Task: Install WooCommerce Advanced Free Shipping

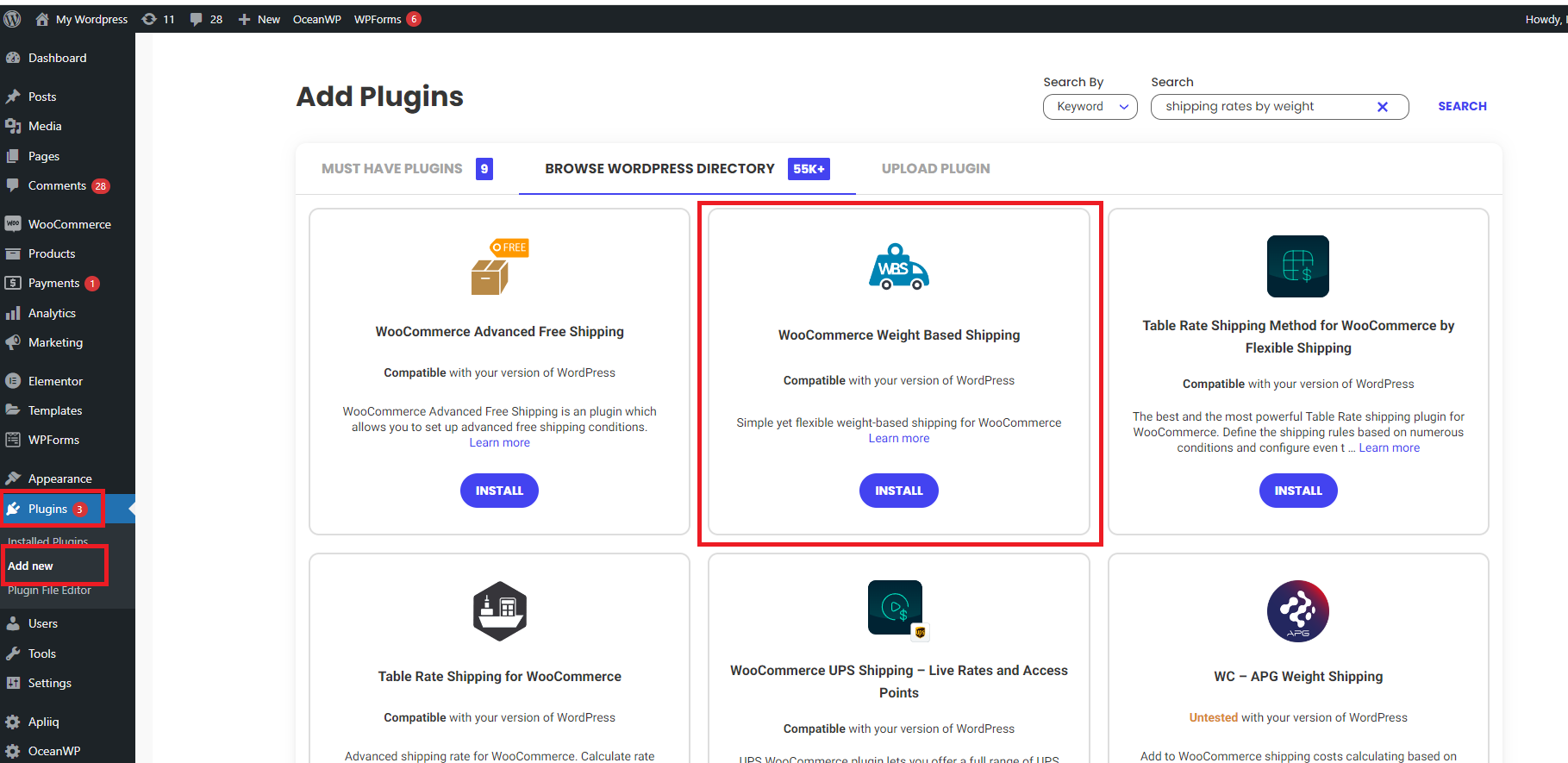Action: [x=499, y=491]
